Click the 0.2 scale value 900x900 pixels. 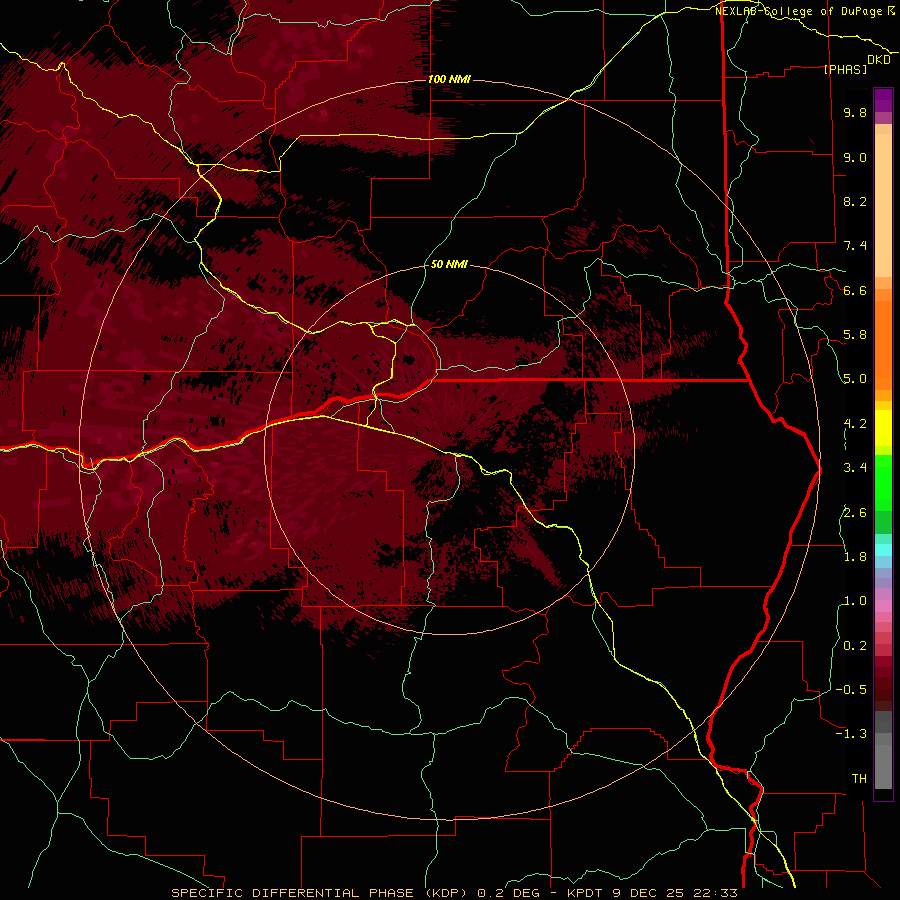(x=855, y=646)
